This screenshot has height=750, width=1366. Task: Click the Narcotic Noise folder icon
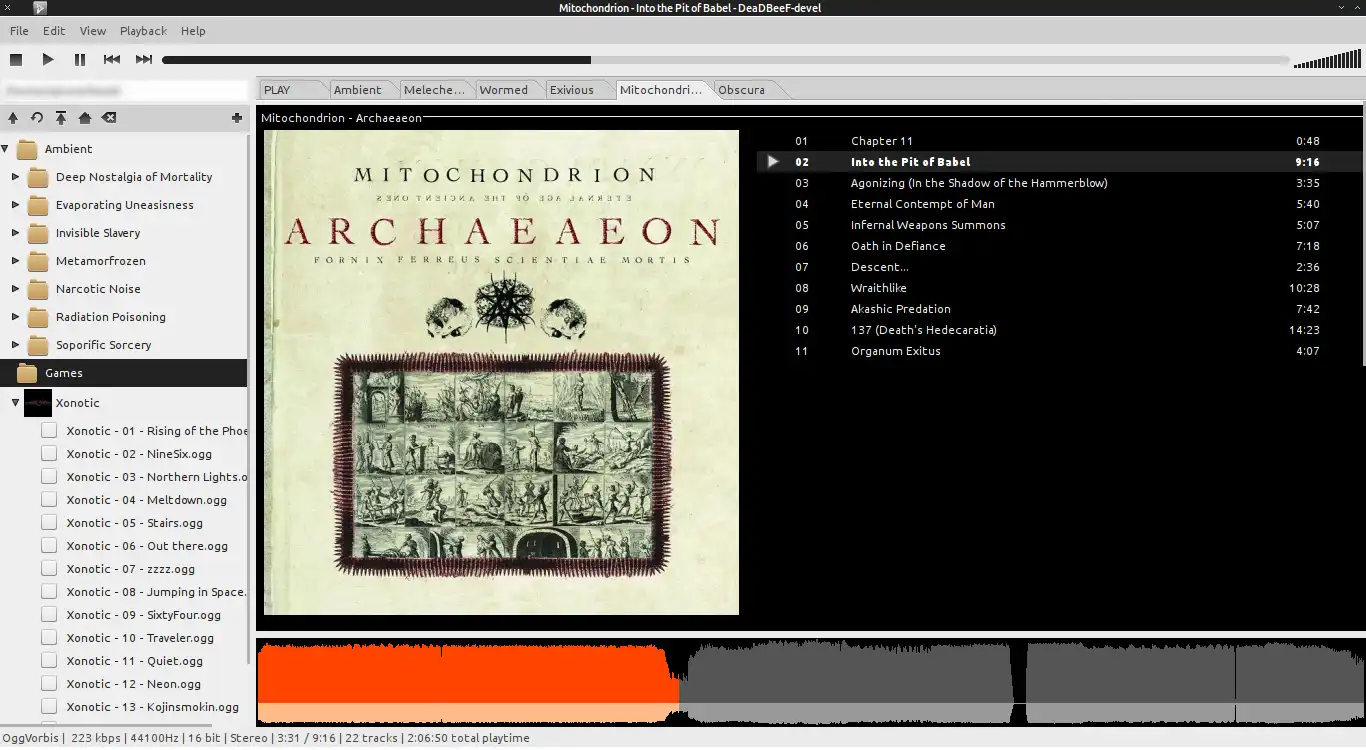[39, 289]
